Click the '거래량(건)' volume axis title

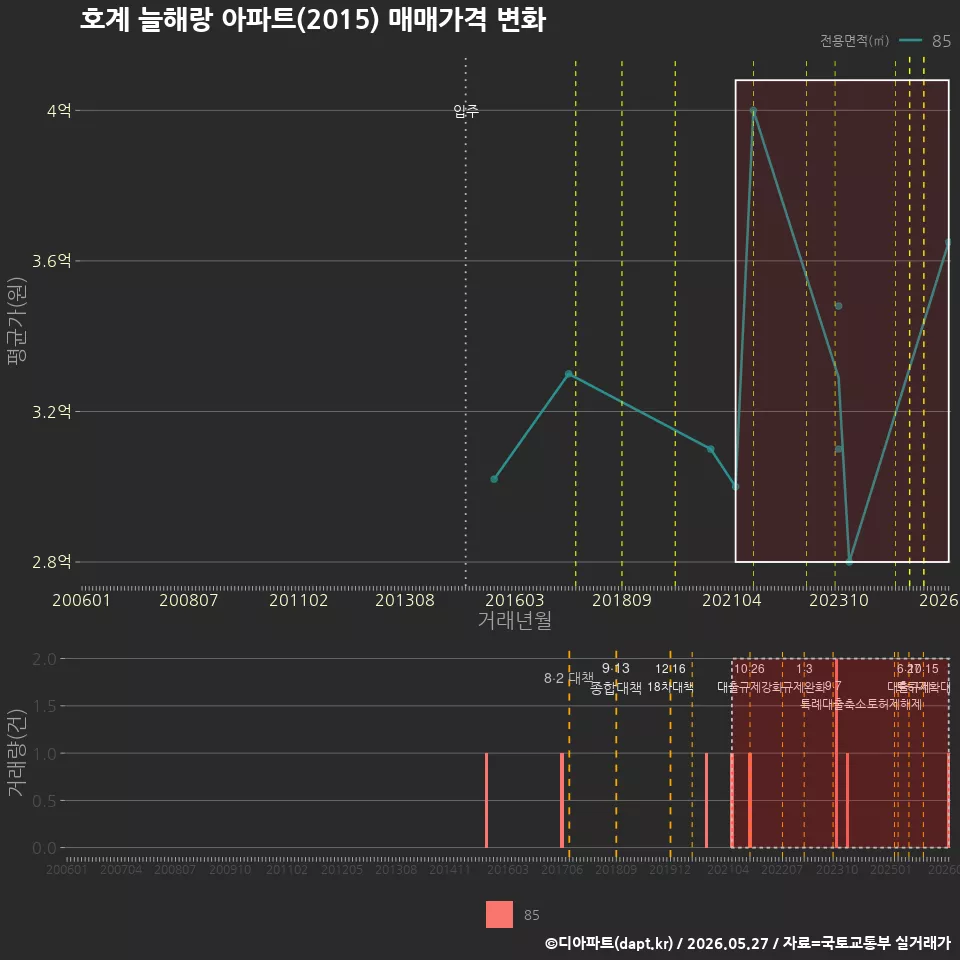pos(17,753)
